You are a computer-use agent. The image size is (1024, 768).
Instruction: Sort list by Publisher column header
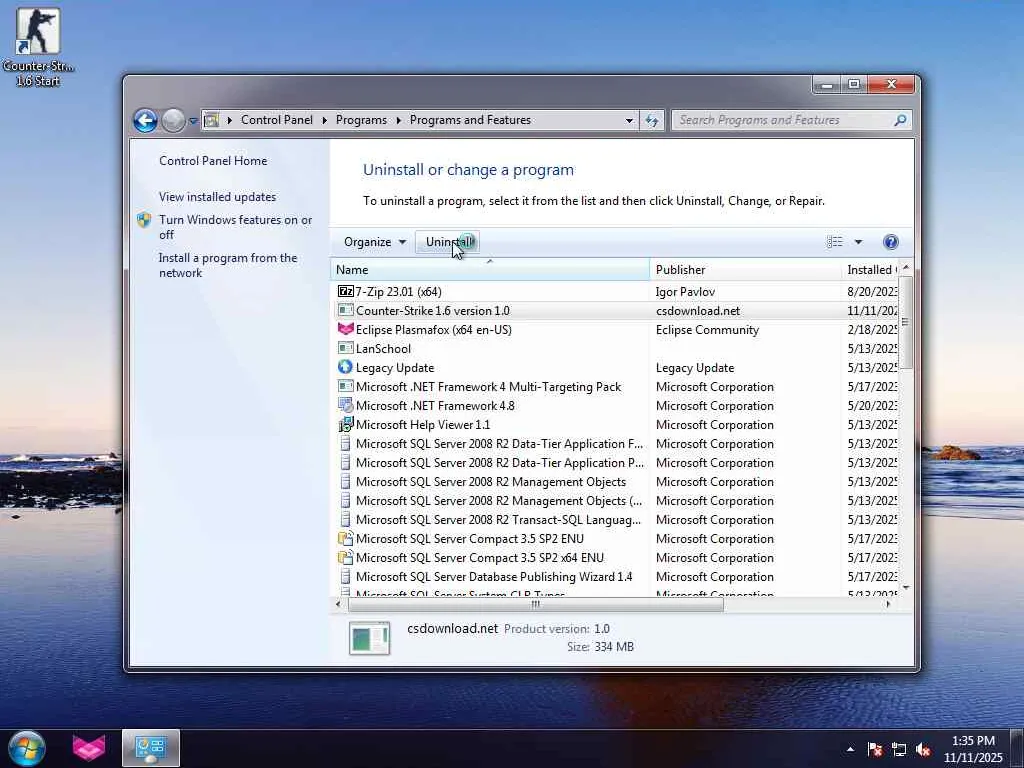click(745, 270)
